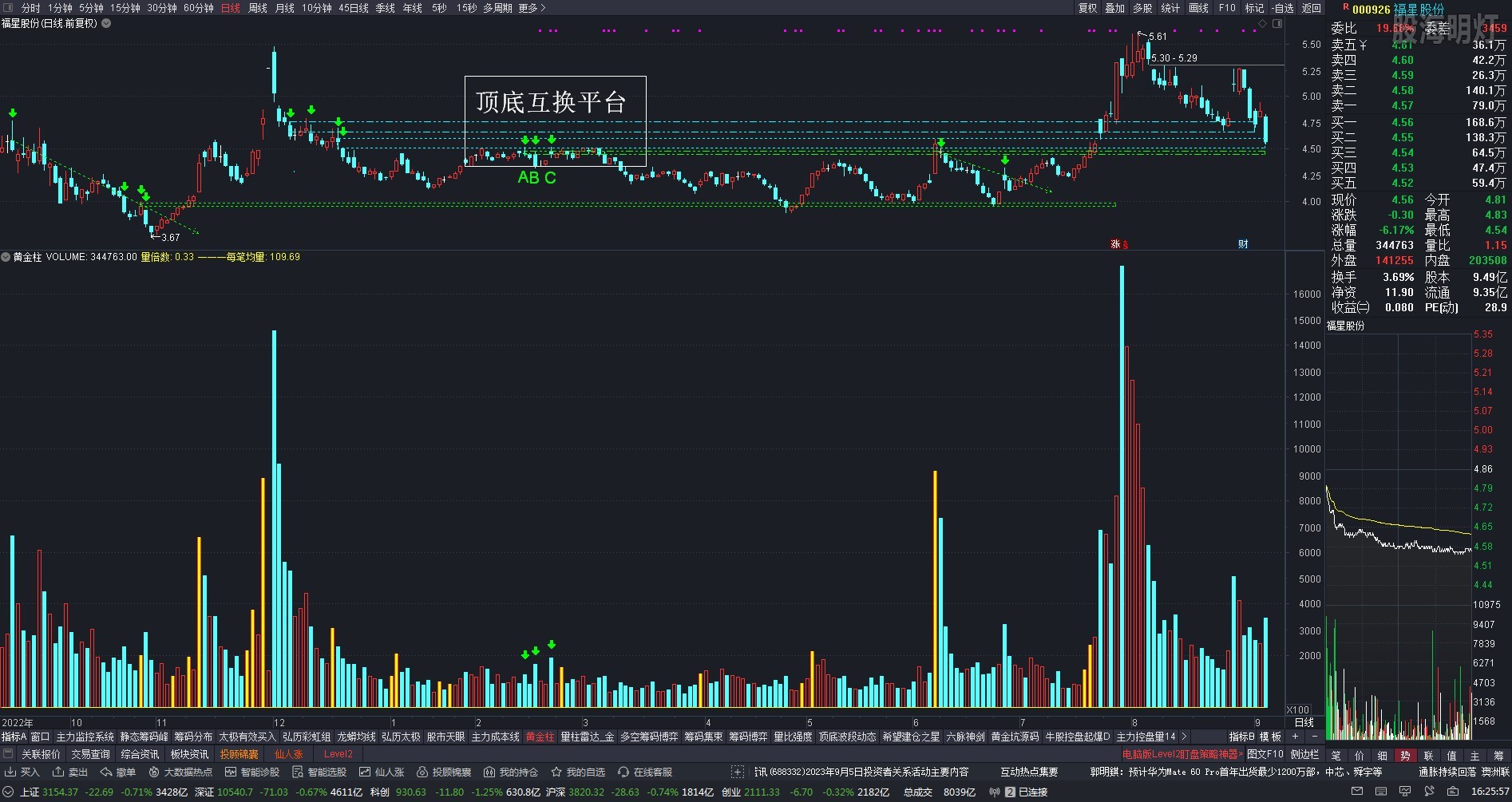Switch to 分时 intraday view

(30, 8)
